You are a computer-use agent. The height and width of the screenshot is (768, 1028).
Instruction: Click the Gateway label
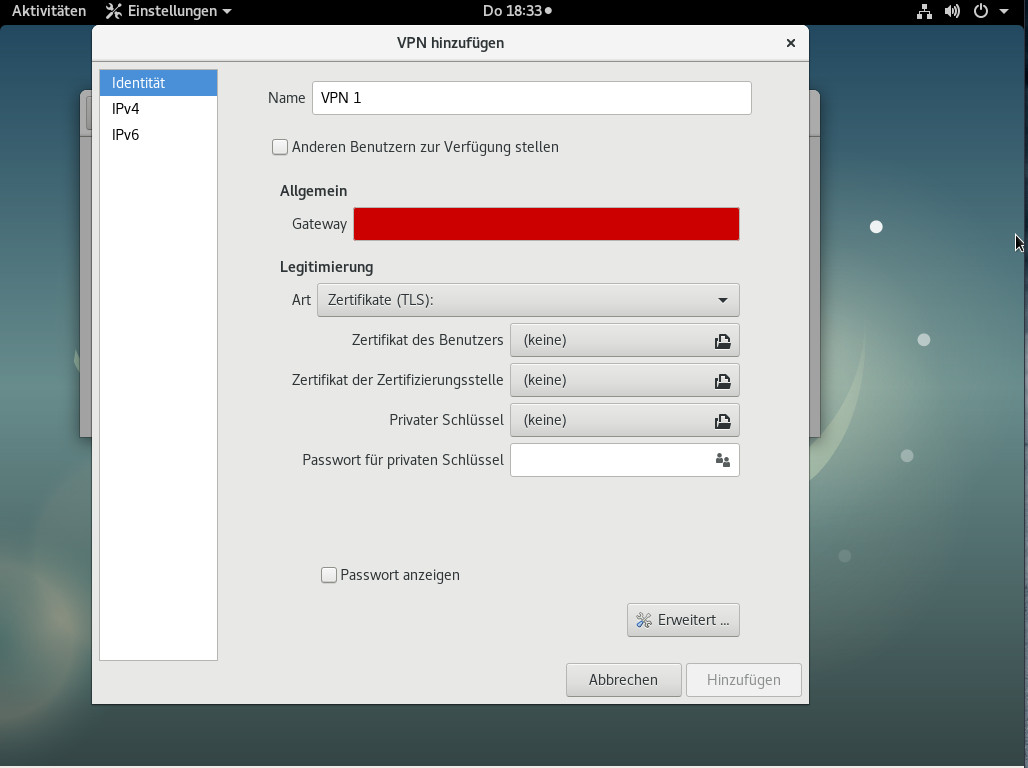coord(319,224)
